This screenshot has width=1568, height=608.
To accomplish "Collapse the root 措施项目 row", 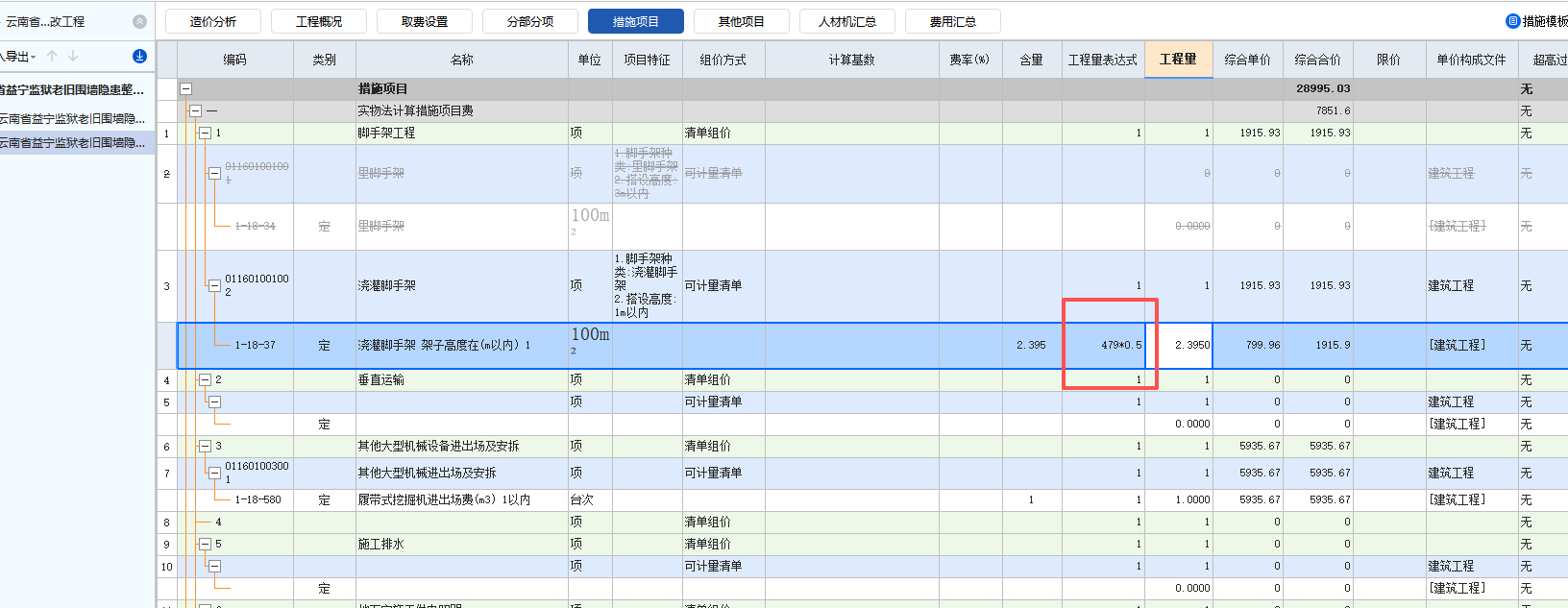I will pyautogui.click(x=185, y=88).
